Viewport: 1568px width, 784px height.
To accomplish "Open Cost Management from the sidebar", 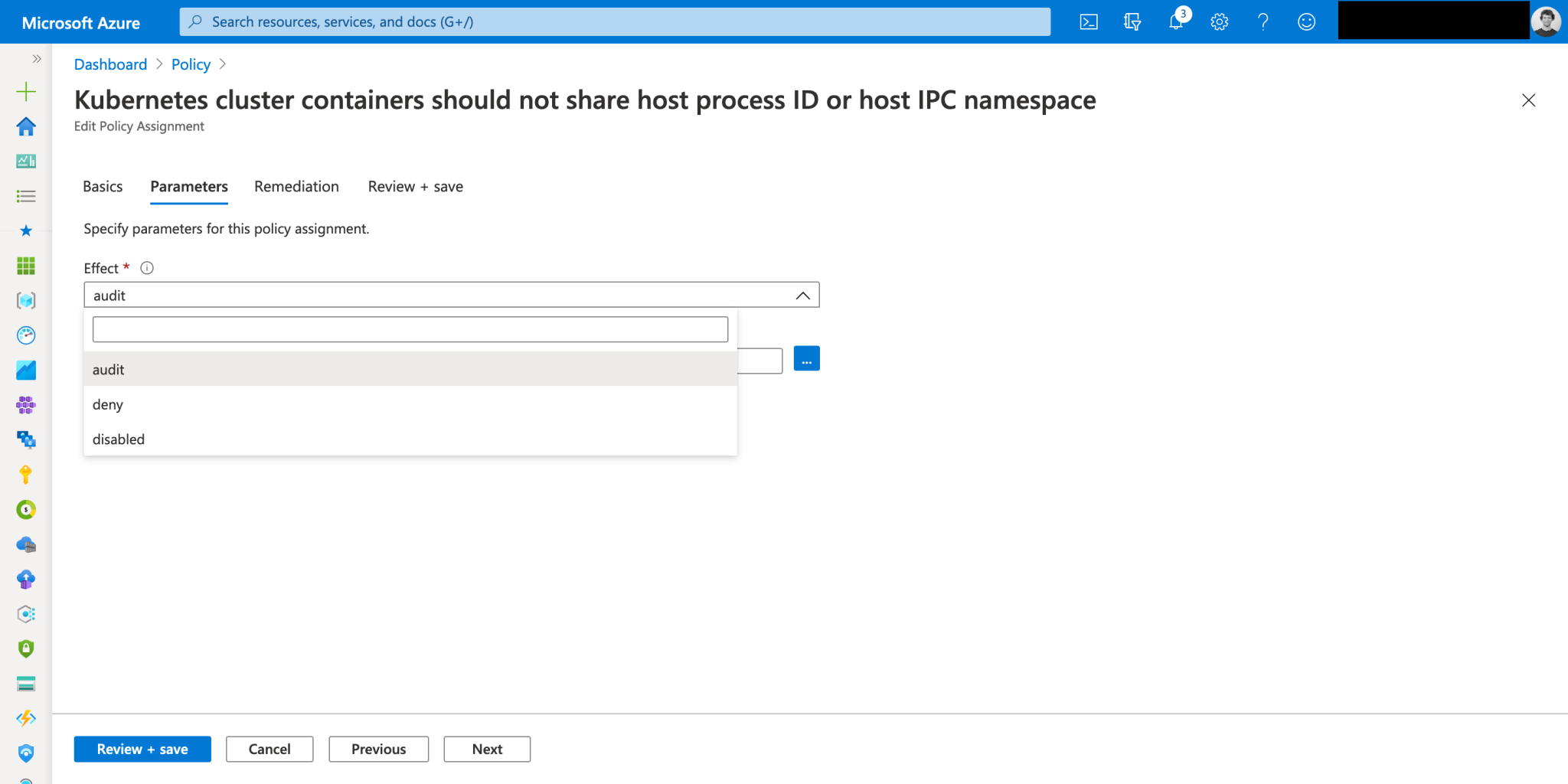I will [x=26, y=509].
